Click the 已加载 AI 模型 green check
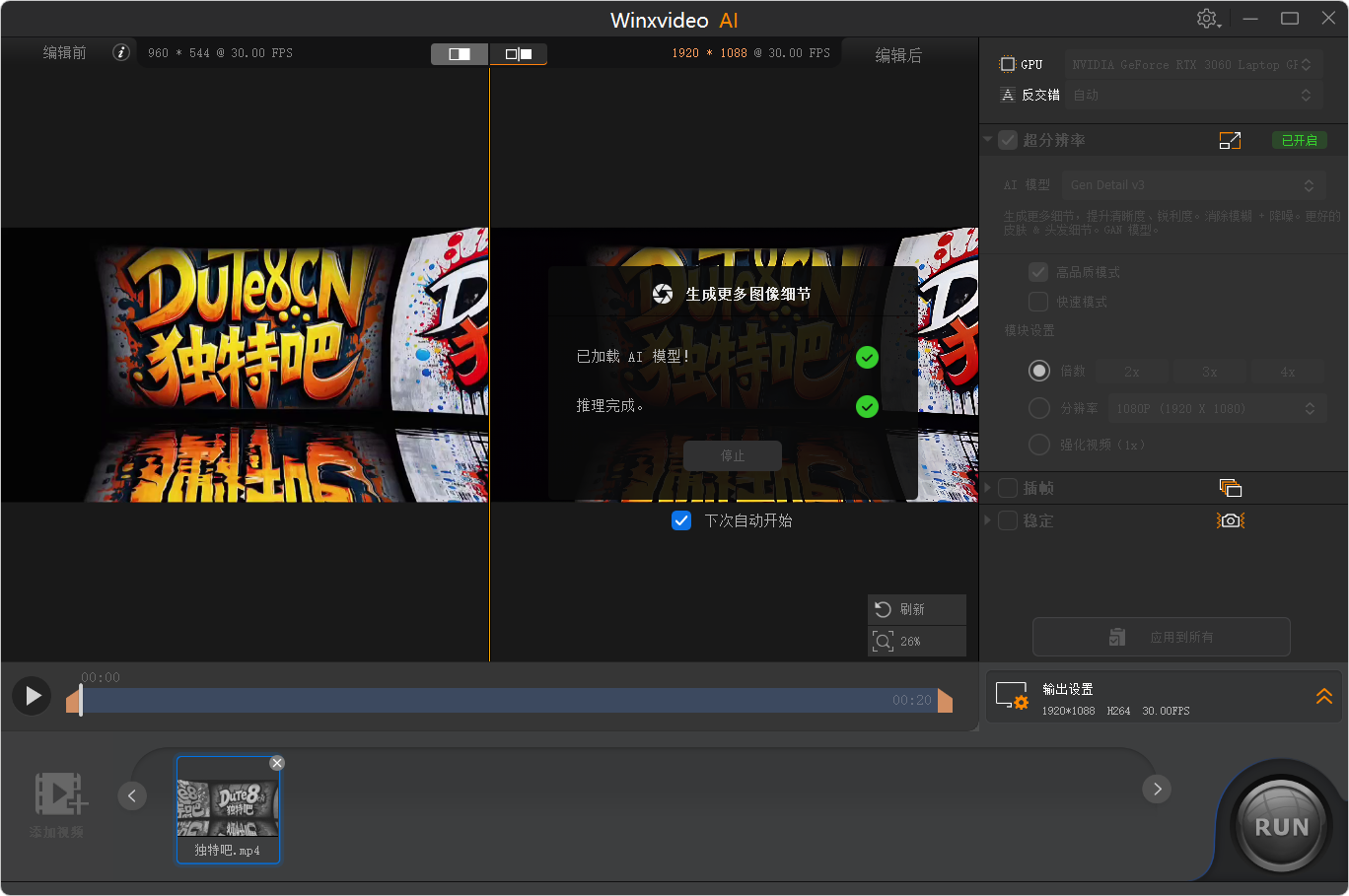This screenshot has height=896, width=1349. (x=867, y=357)
